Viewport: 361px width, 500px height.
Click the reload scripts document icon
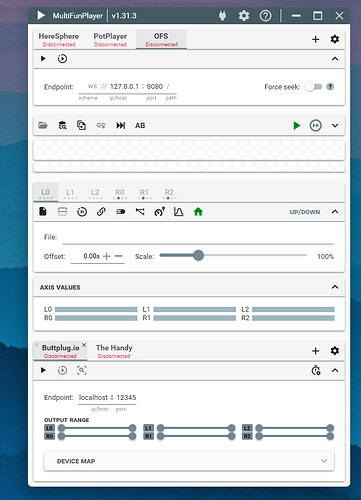coord(81,125)
